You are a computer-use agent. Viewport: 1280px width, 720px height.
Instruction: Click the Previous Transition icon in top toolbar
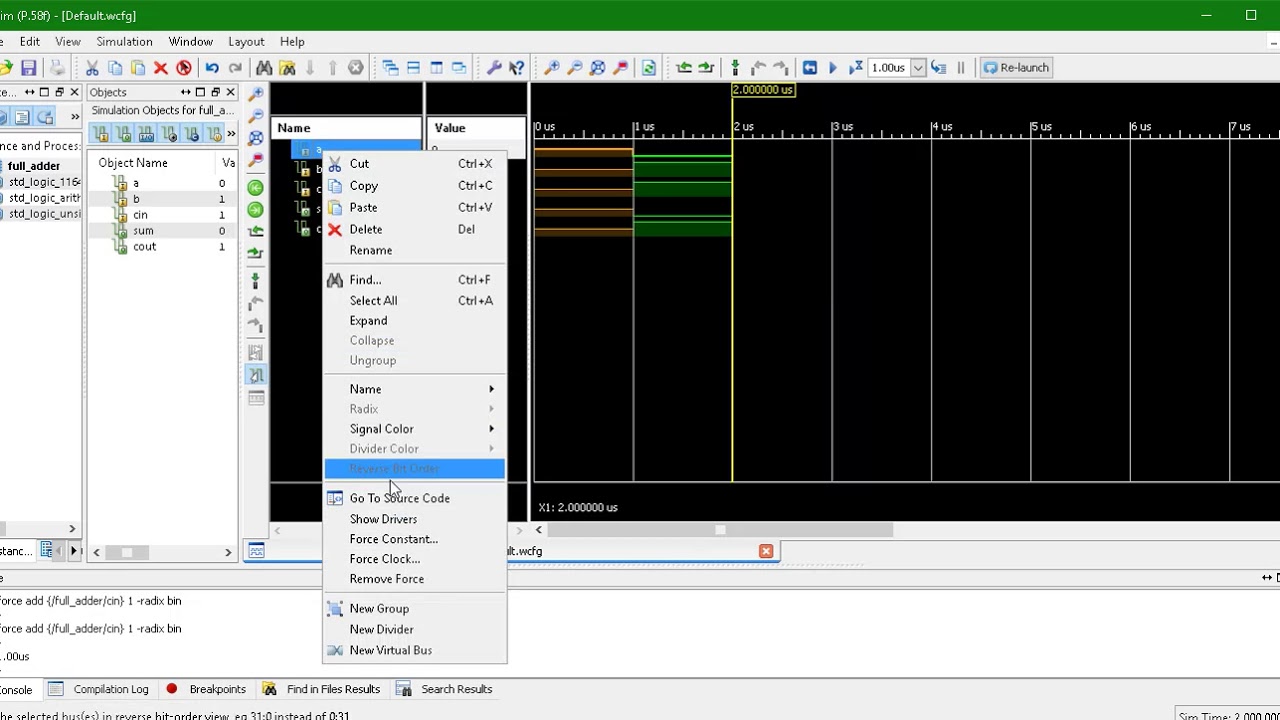pyautogui.click(x=684, y=68)
